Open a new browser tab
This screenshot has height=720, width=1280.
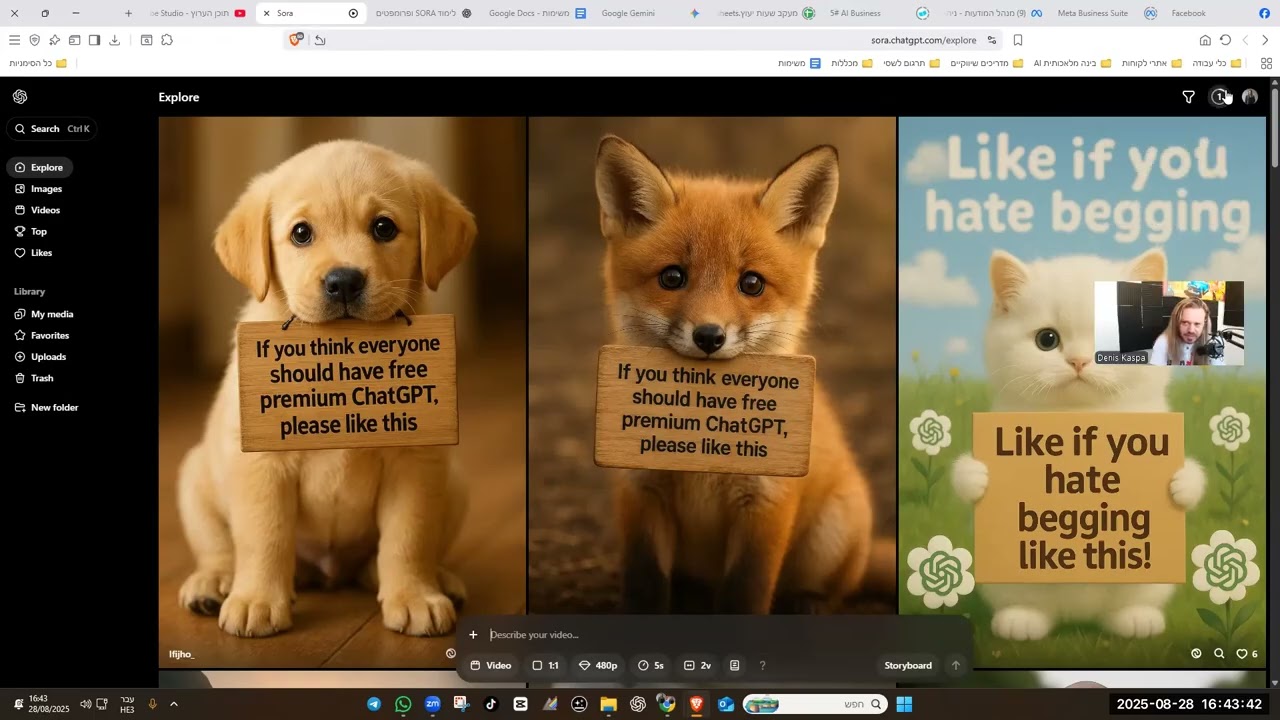pos(128,13)
